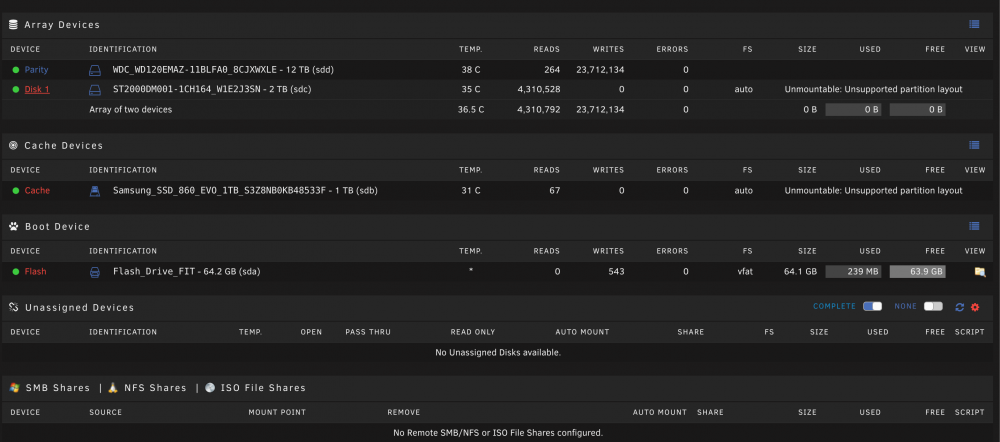Click Disk 1 reads value 4,310,528
Screen dimensions: 1000x442
(539, 89)
